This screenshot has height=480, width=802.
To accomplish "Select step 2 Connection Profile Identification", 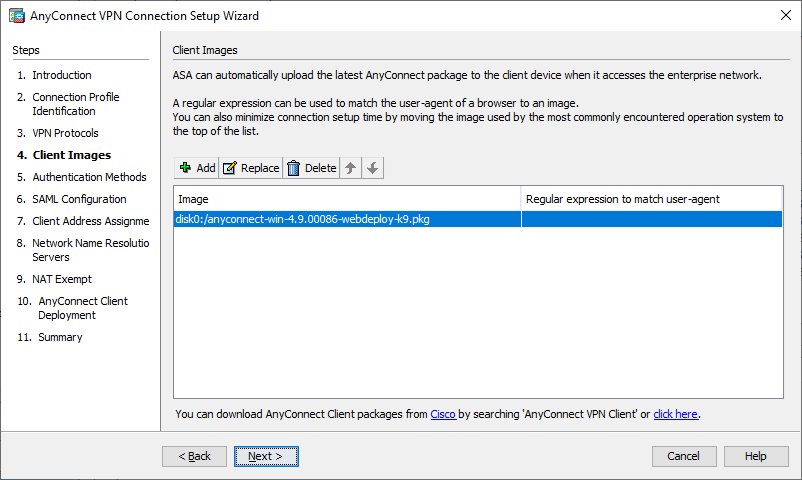I will click(x=68, y=104).
